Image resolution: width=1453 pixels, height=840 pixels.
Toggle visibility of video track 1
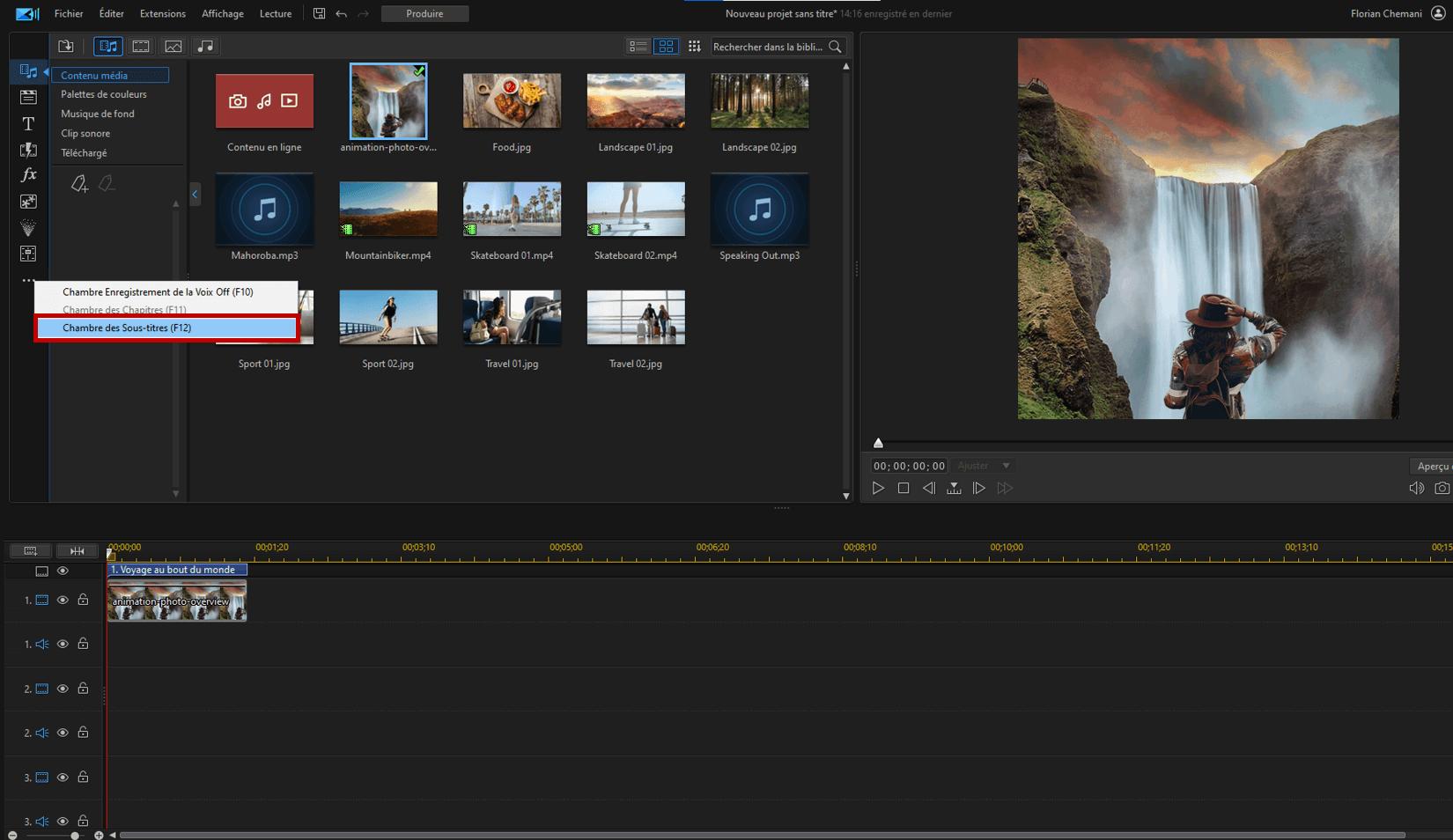(x=63, y=600)
